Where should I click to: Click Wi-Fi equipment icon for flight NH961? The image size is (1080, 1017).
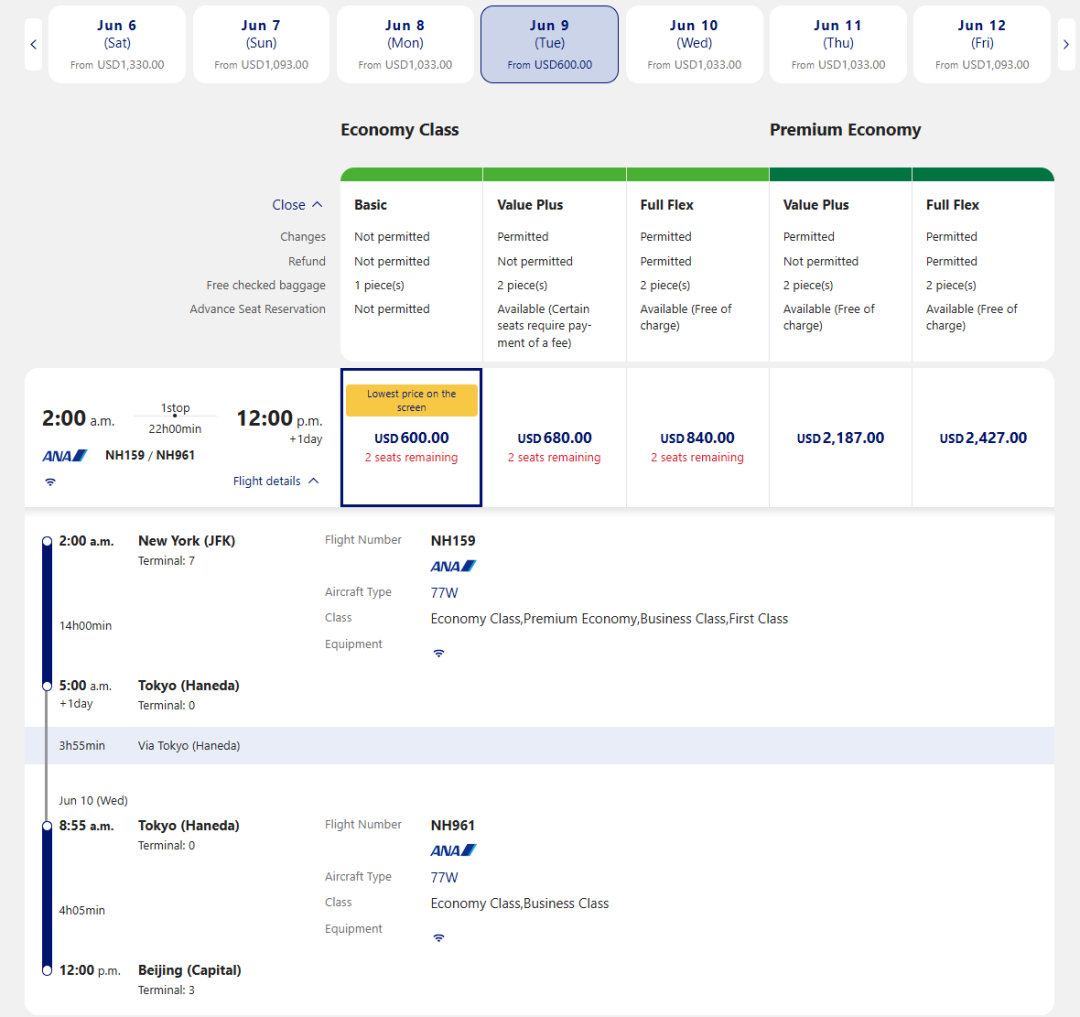[x=438, y=938]
